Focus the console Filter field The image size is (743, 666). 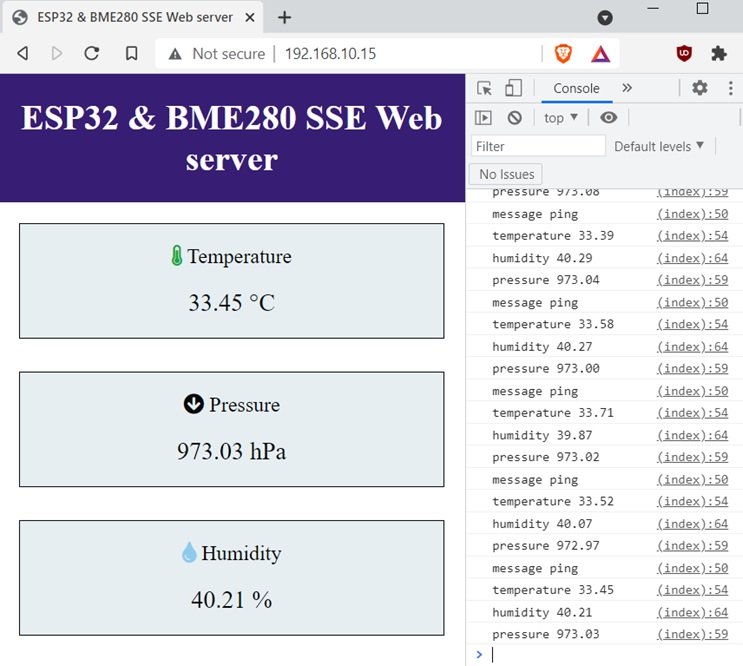pos(538,146)
